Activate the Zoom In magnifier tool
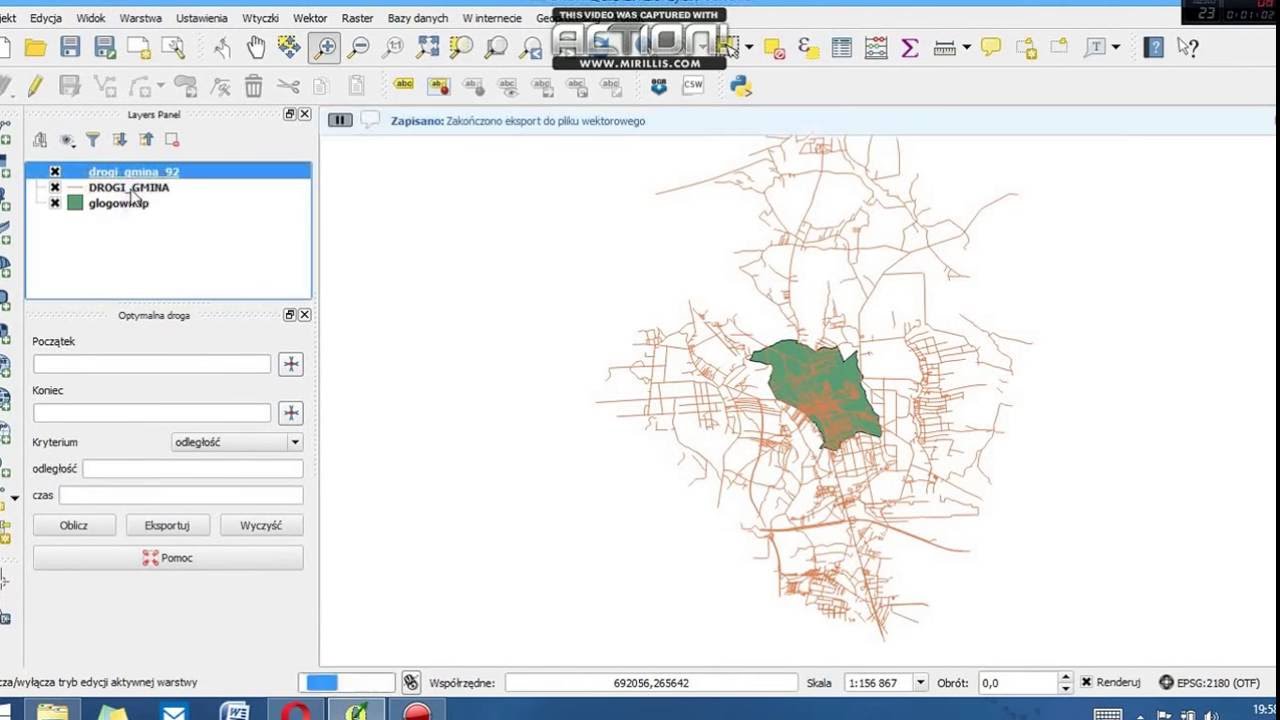1280x720 pixels. [325, 47]
